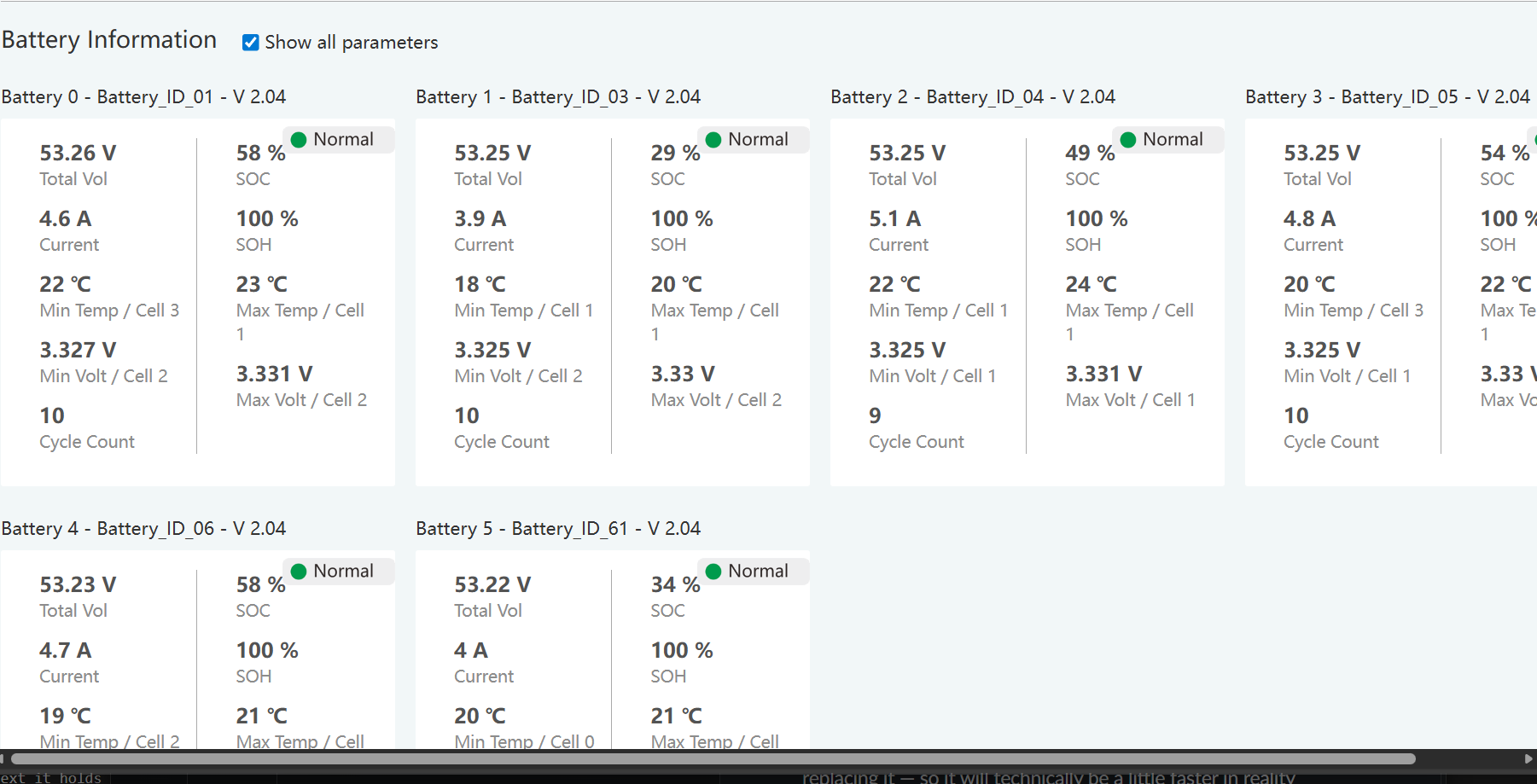Click the Battery 5 - Battery_ID_61 title
The width and height of the screenshot is (1537, 784).
tap(558, 529)
